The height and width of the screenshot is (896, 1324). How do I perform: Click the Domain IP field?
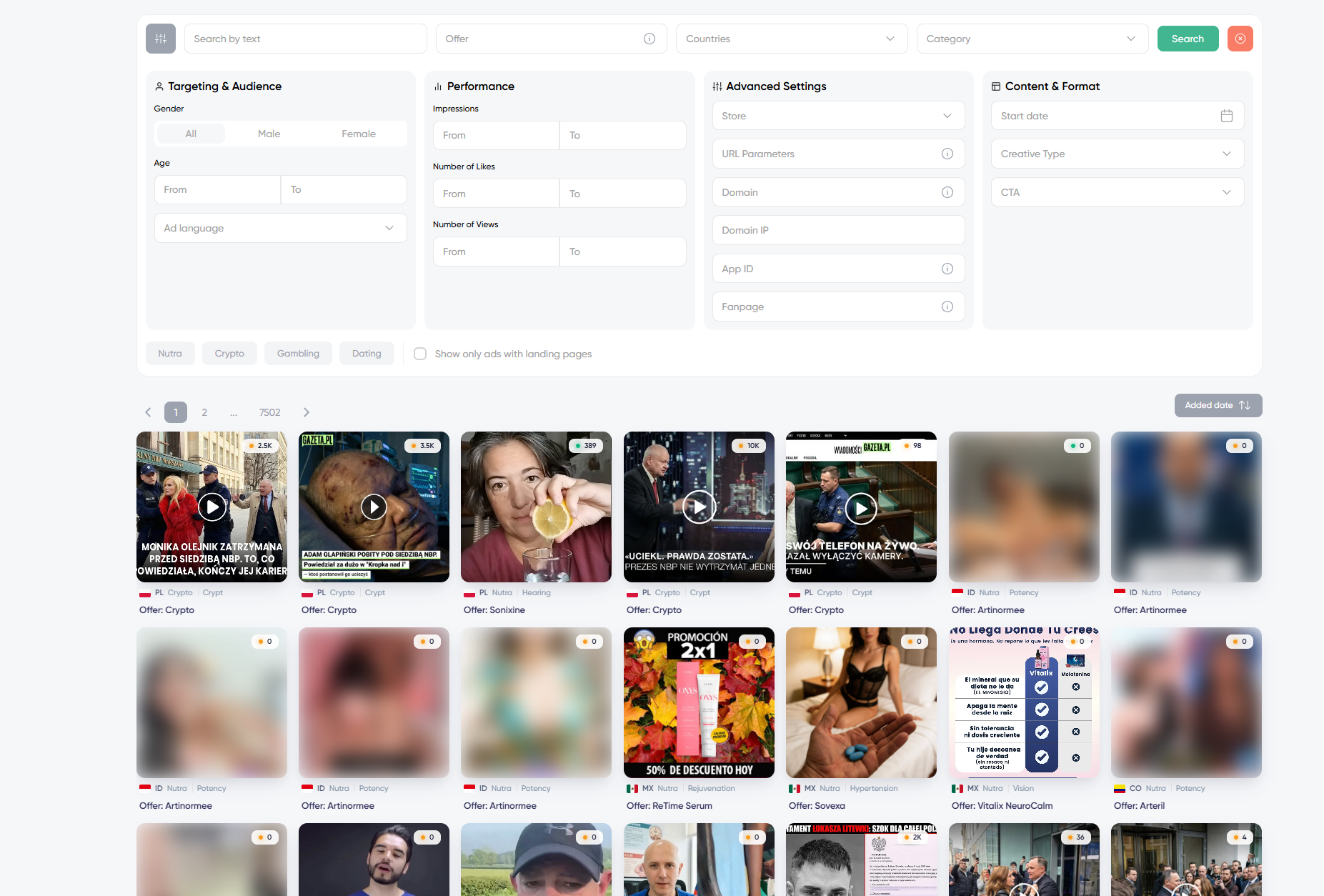tap(839, 230)
